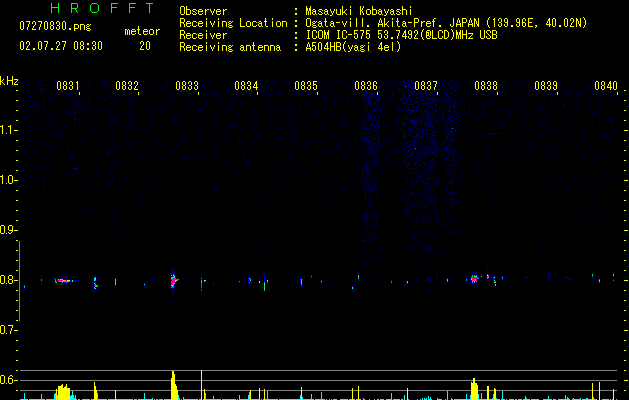Click the 0.7 kHz axis label
The height and width of the screenshot is (400, 629).
[8, 330]
